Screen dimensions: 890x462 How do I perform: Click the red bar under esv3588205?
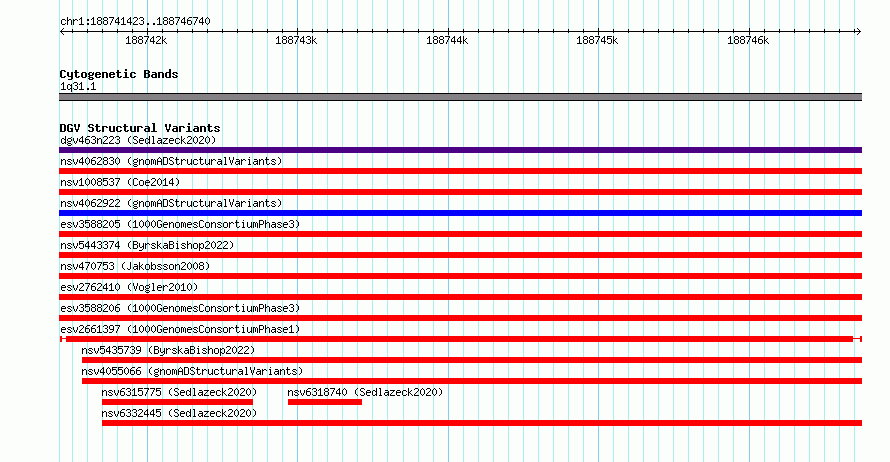[460, 234]
